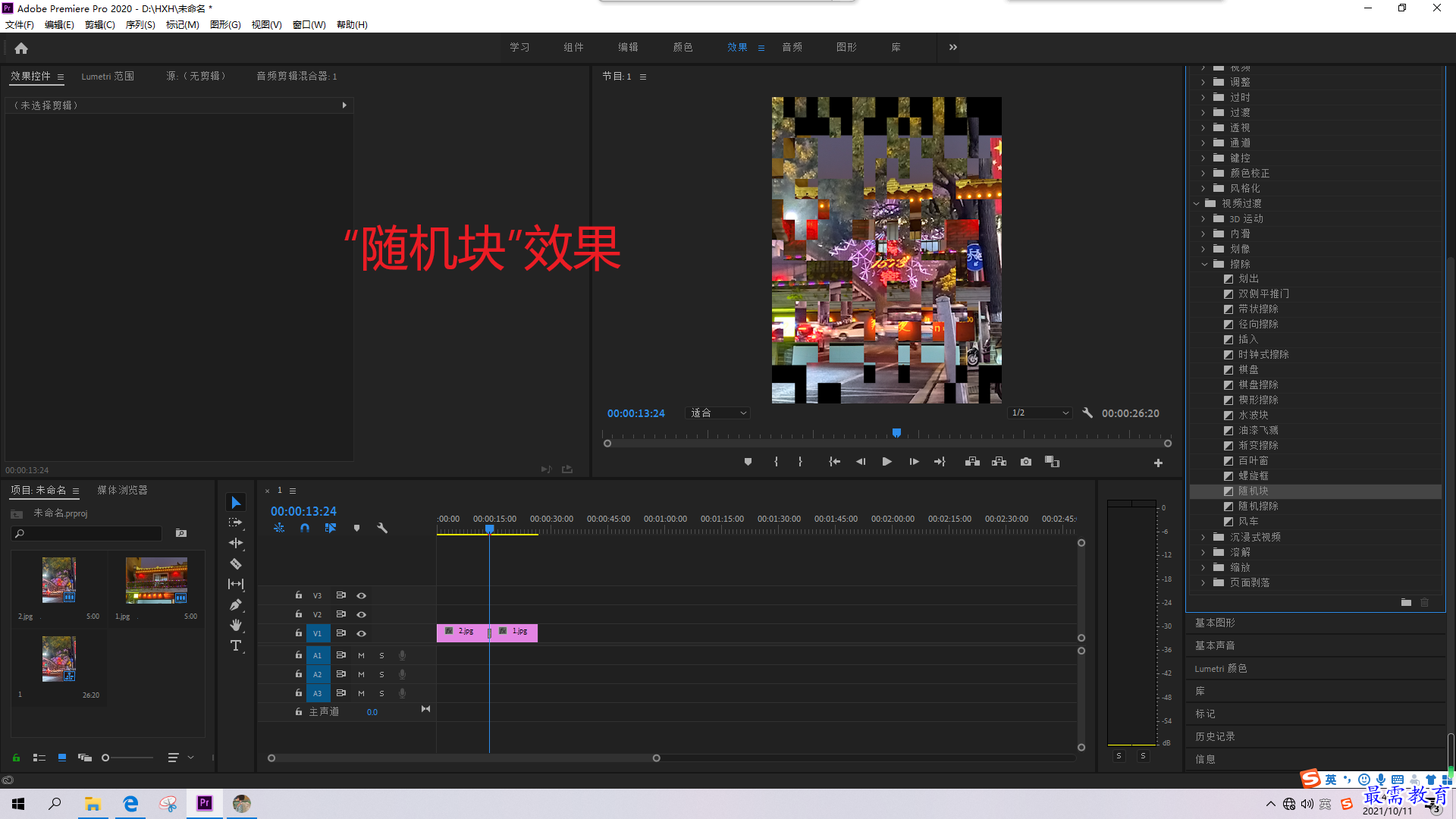
Task: Select the 棋盘擦除 transition
Action: [1257, 385]
